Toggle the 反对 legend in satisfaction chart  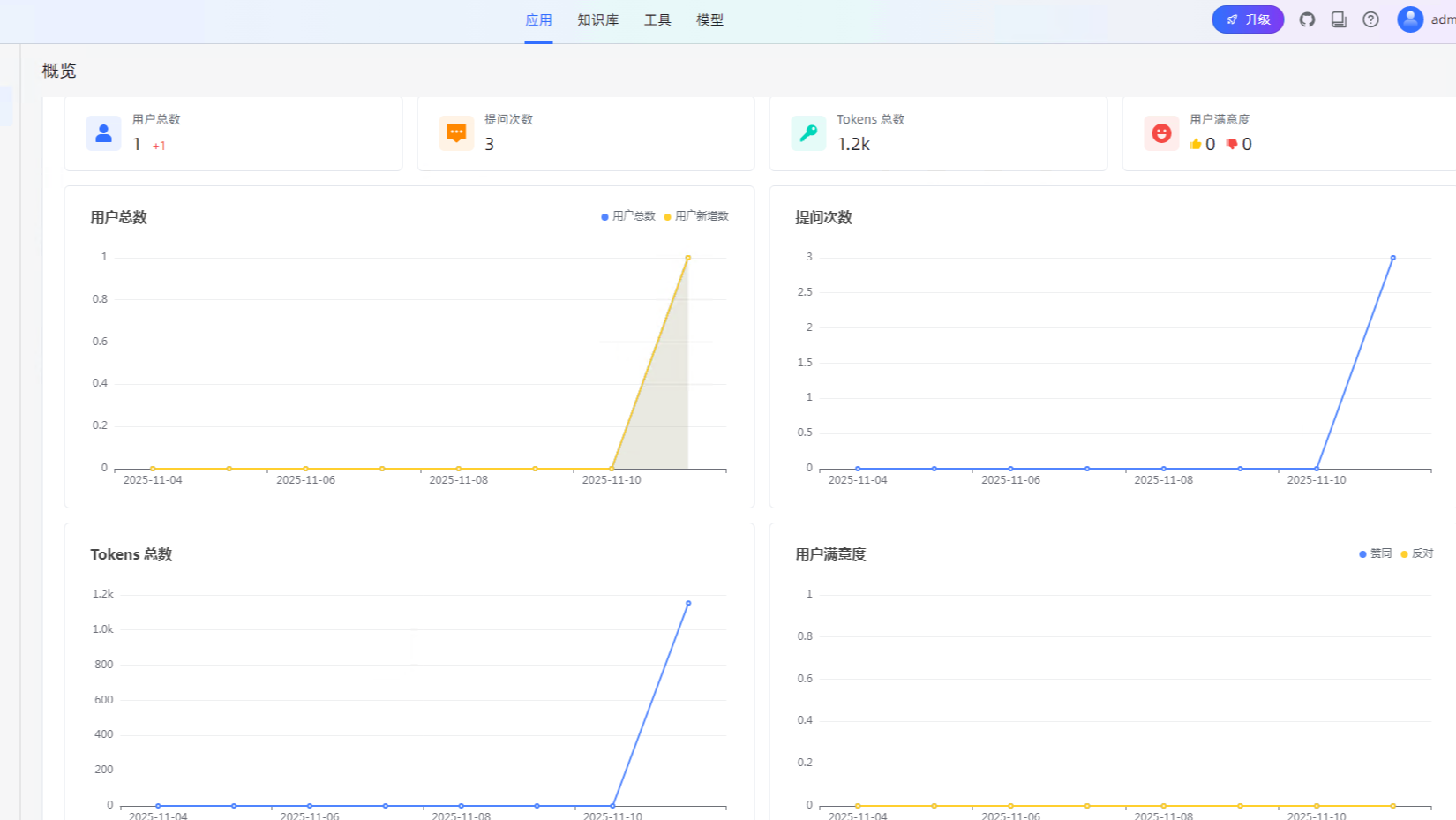coord(1417,553)
